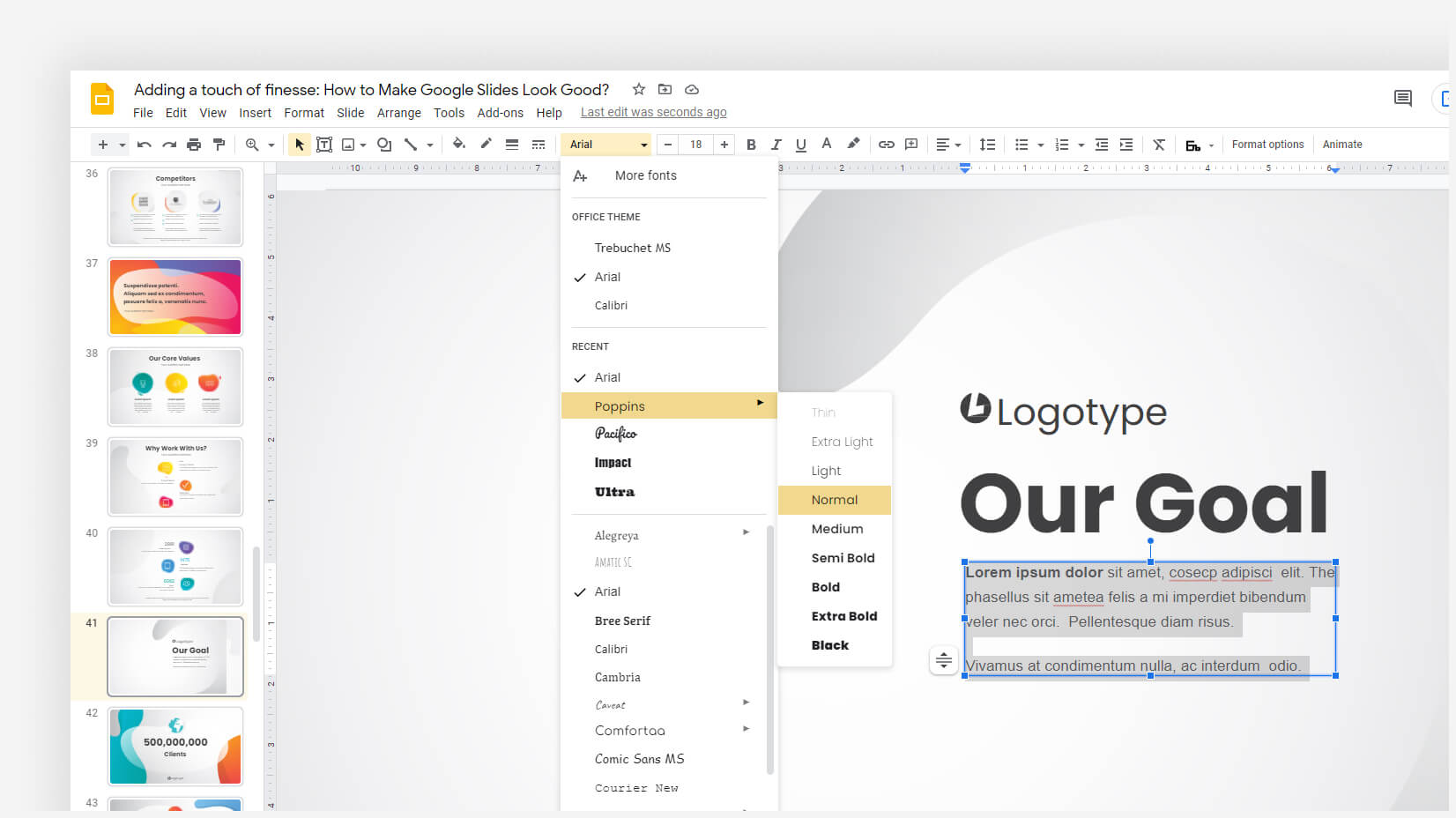Image resolution: width=1456 pixels, height=818 pixels.
Task: Click the font size input field
Action: [x=696, y=145]
